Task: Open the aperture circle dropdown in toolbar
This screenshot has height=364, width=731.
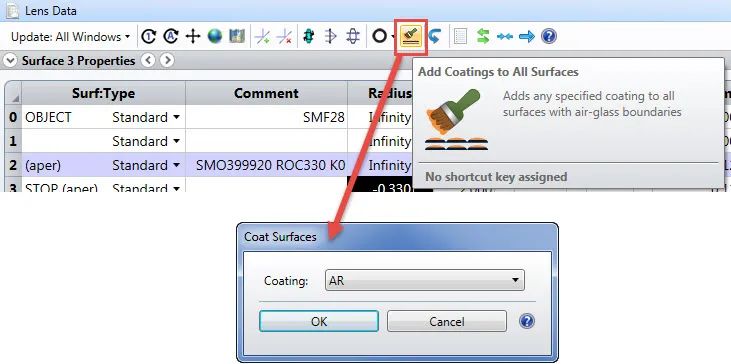Action: [x=393, y=37]
